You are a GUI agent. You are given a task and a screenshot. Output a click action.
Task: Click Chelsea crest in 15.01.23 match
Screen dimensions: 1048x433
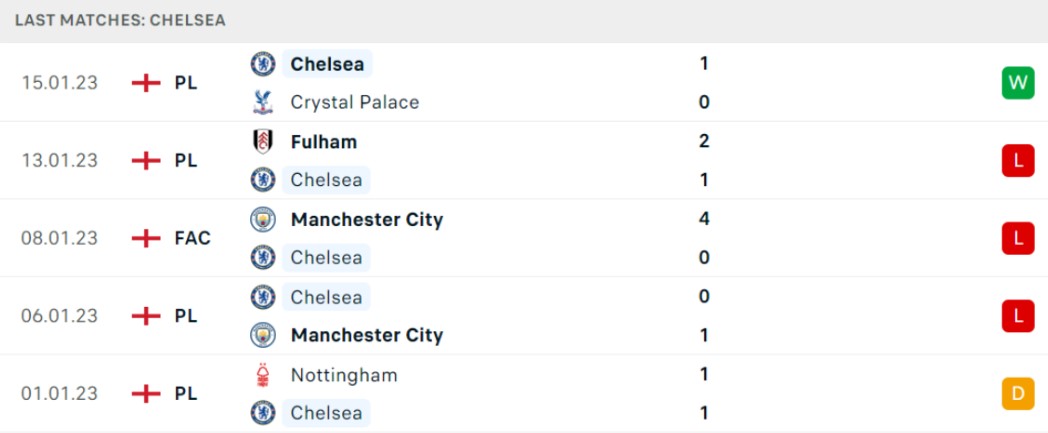click(x=263, y=63)
